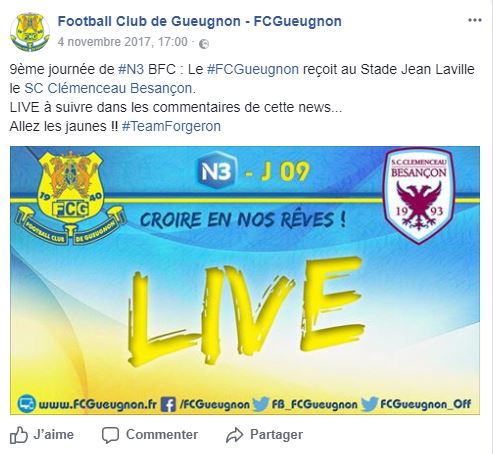Click the SC Clemenceau Besançon crest in banner
The image size is (493, 454).
click(x=419, y=195)
